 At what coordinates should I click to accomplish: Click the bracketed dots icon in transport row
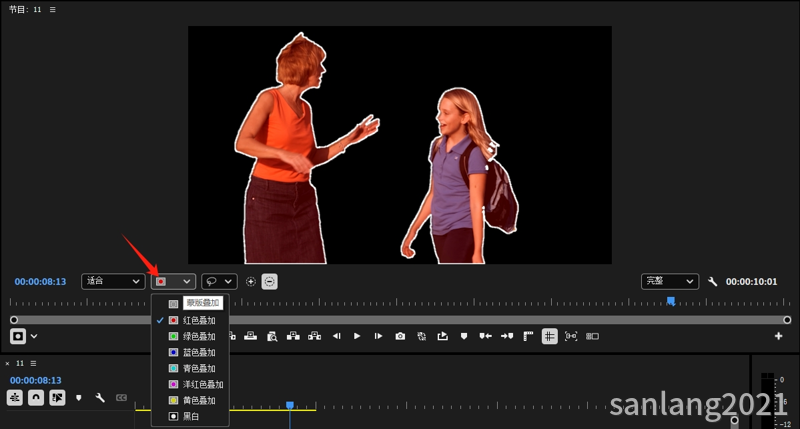pyautogui.click(x=571, y=336)
